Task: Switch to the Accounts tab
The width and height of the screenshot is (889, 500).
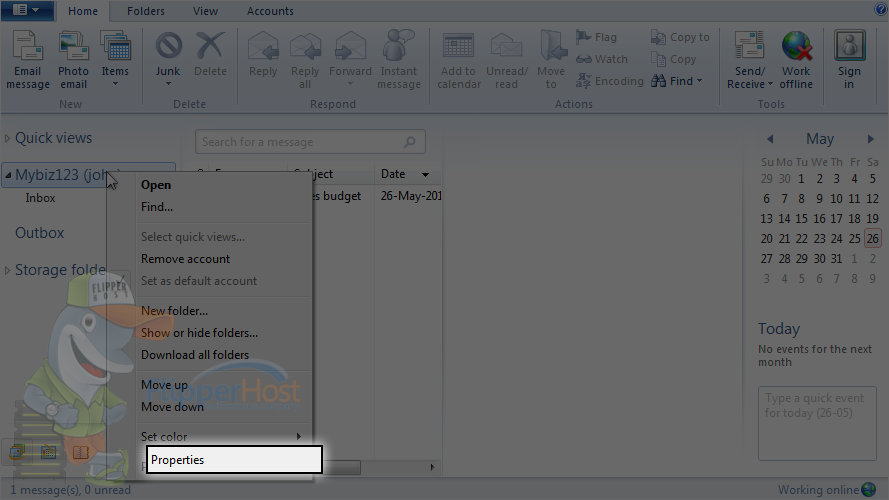Action: click(x=270, y=11)
